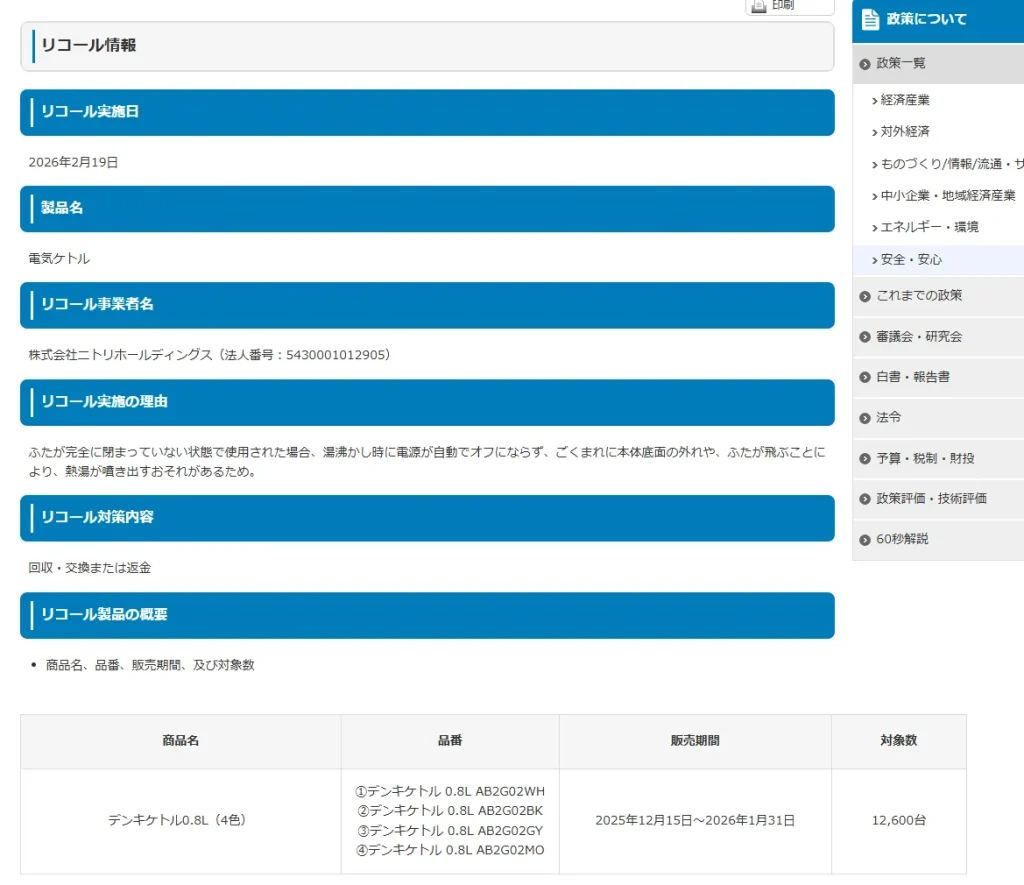The height and width of the screenshot is (885, 1024).
Task: Open the 政策について section header
Action: coord(926,19)
